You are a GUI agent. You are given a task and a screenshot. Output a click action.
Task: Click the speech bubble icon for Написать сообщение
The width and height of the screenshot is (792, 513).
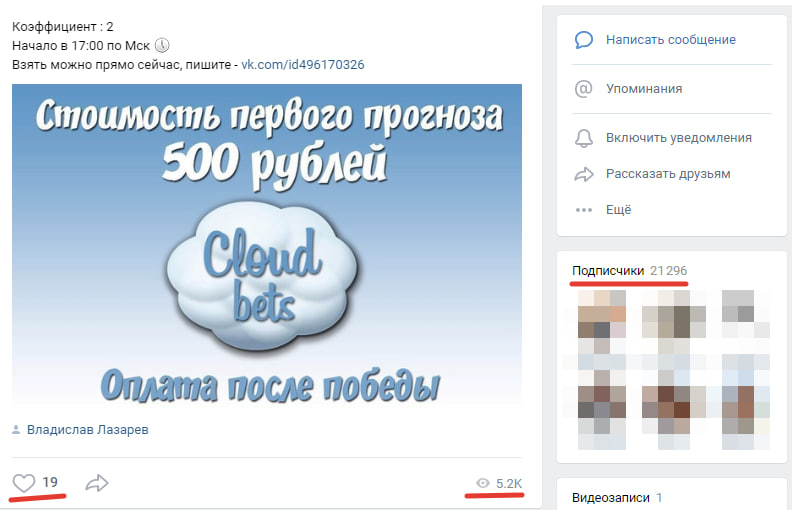point(584,40)
